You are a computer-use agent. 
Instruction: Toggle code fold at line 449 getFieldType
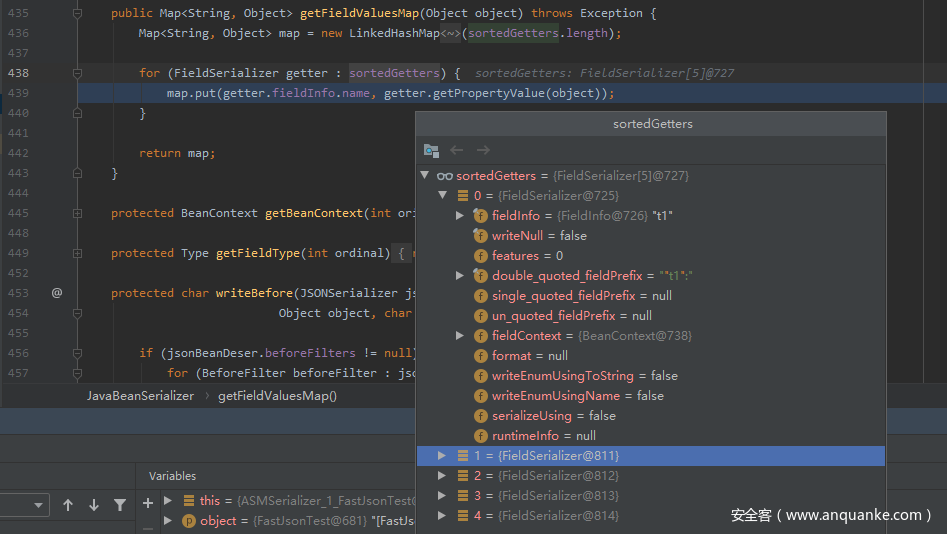click(x=77, y=253)
